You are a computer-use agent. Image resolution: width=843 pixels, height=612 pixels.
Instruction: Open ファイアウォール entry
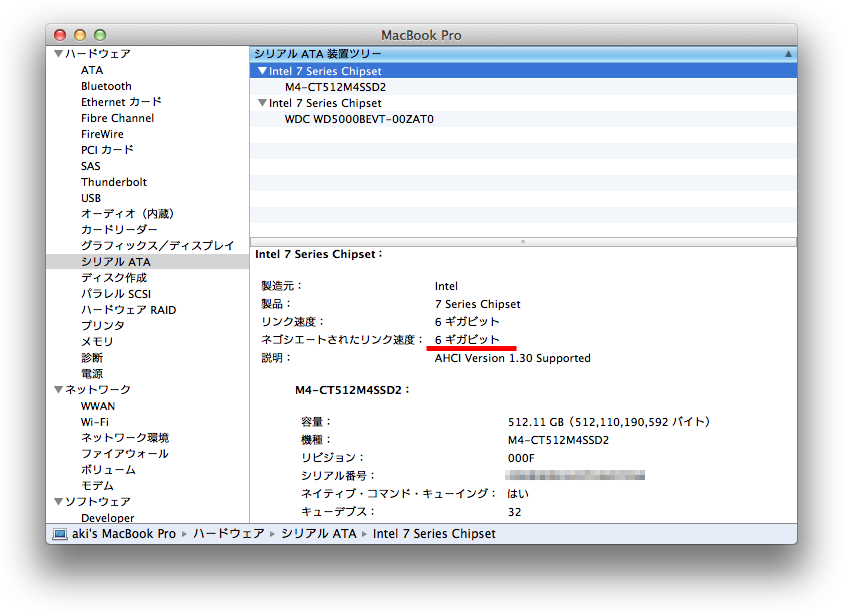coord(125,453)
